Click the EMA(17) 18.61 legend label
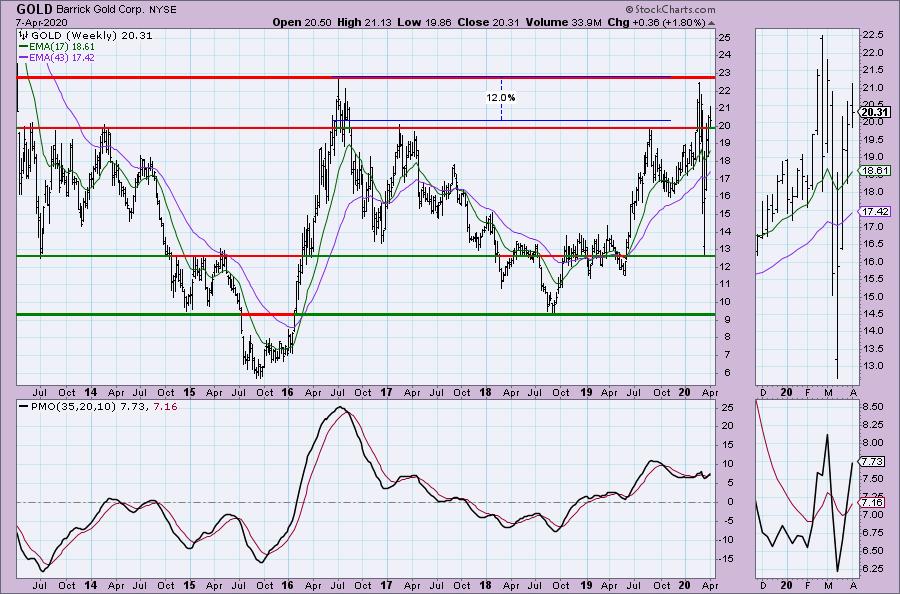The height and width of the screenshot is (594, 900). pos(62,46)
